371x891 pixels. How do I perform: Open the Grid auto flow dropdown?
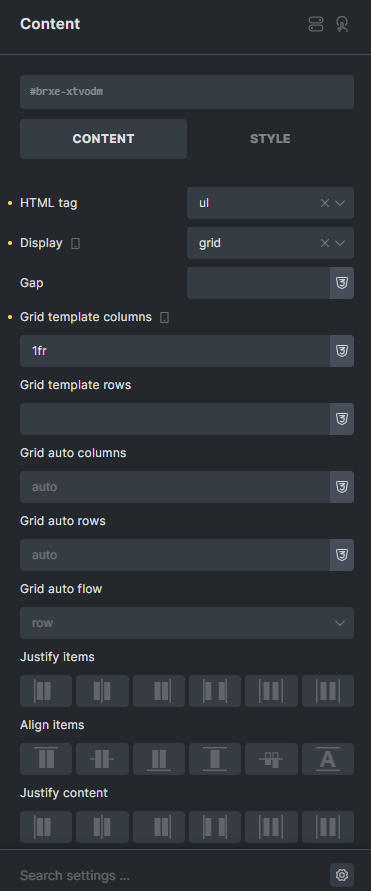pyautogui.click(x=187, y=623)
